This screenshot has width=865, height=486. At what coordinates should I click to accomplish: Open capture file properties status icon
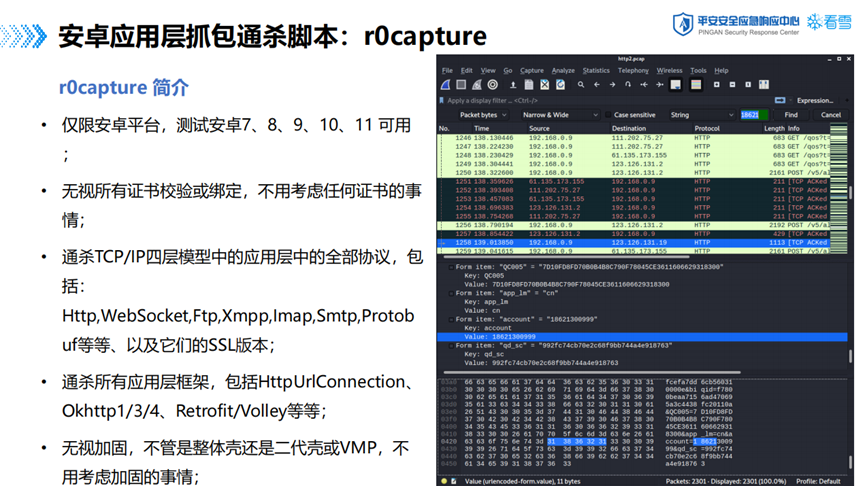point(454,481)
